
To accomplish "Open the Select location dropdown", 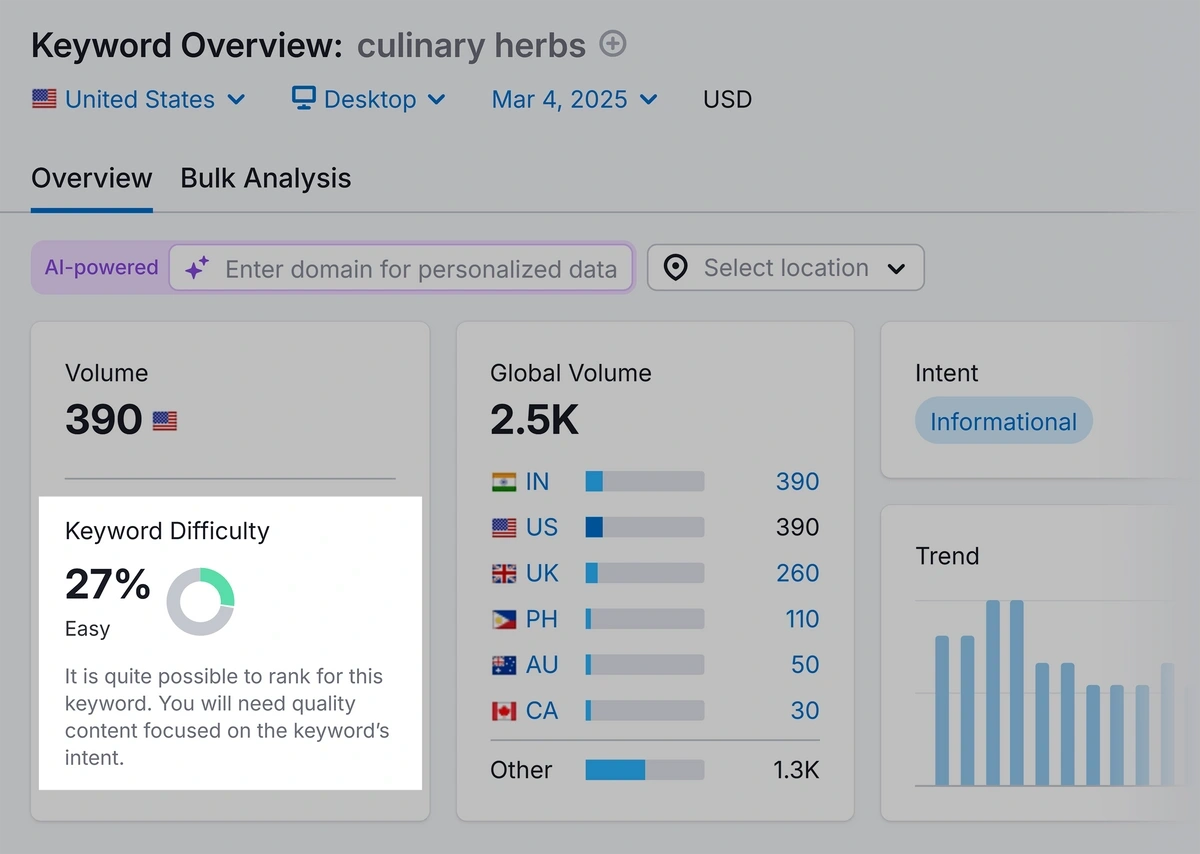I will click(x=786, y=268).
